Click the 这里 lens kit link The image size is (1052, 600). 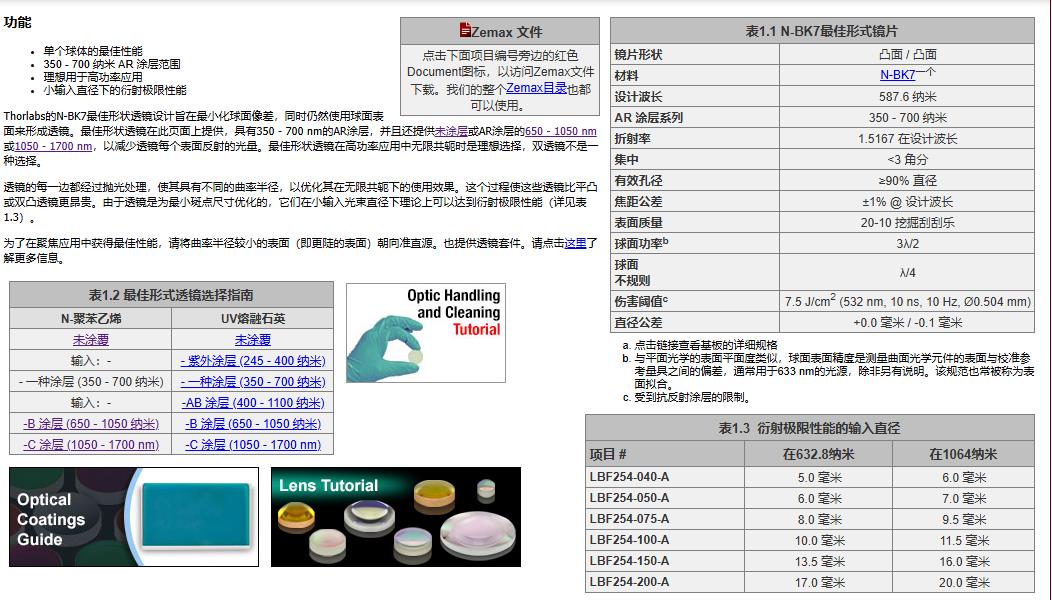pos(575,244)
